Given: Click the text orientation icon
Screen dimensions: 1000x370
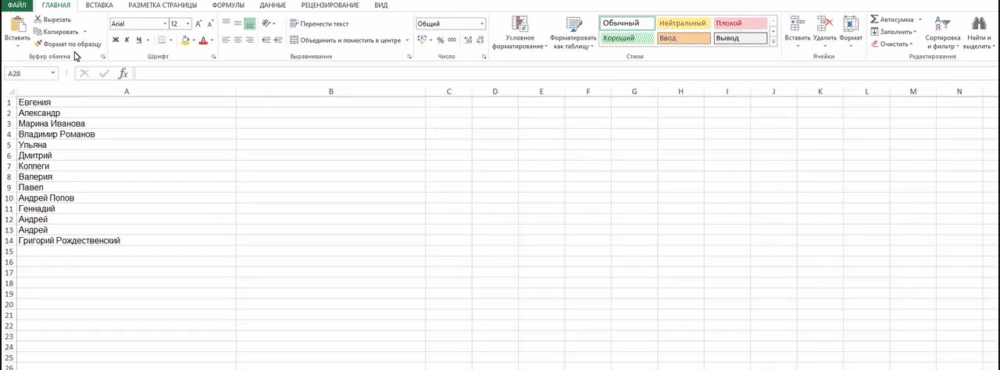Looking at the screenshot, I should (x=267, y=24).
